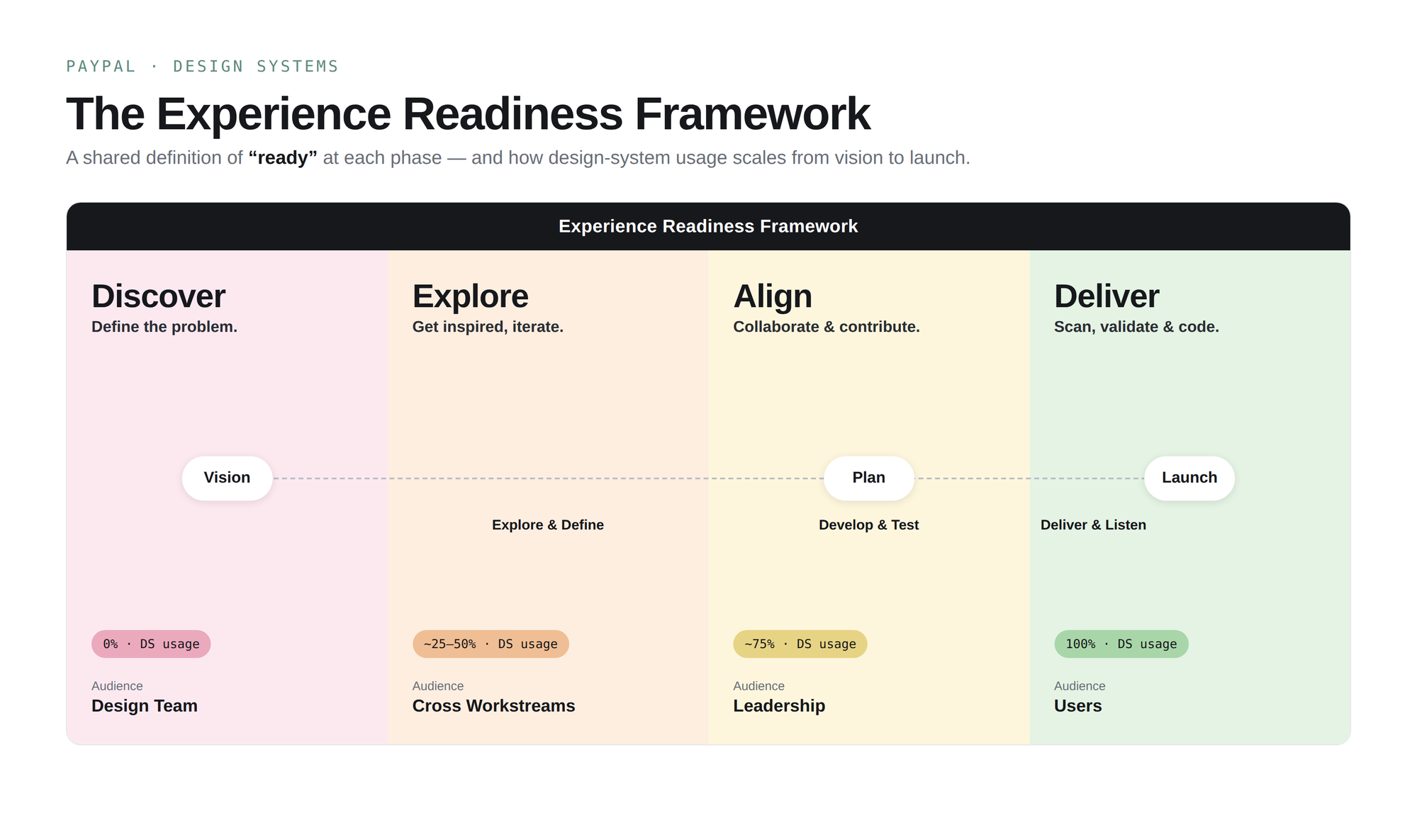Screen dimensions: 1417x840
Task: Select the ~75% DS usage badge
Action: (800, 644)
